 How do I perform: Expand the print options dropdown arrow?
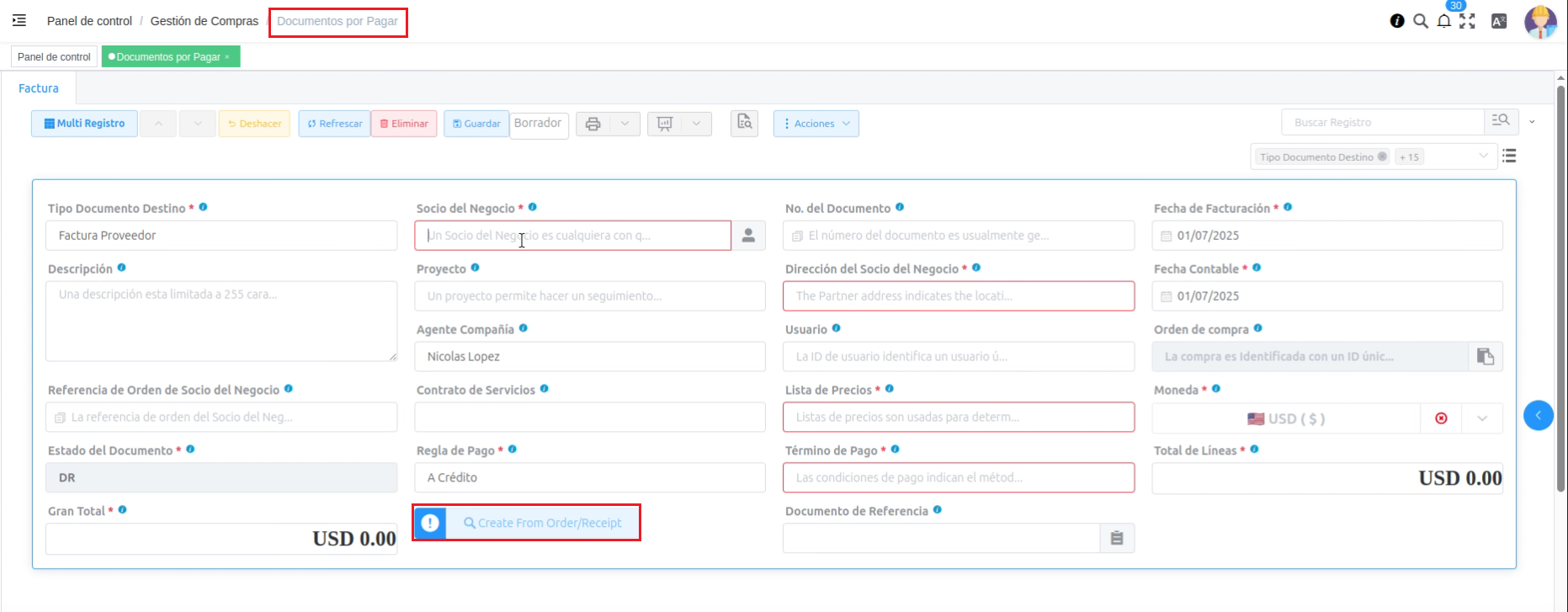point(625,124)
